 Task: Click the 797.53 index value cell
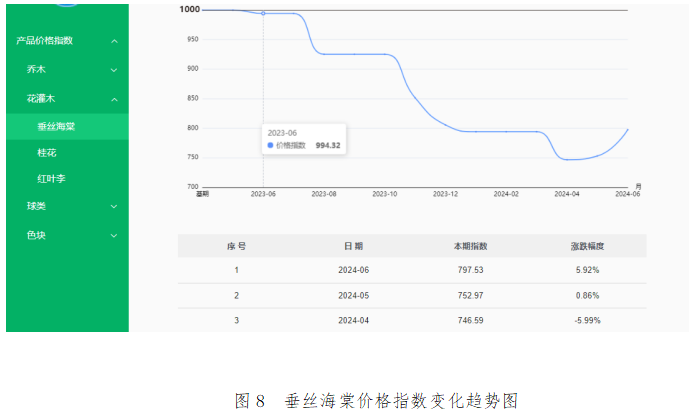click(470, 270)
